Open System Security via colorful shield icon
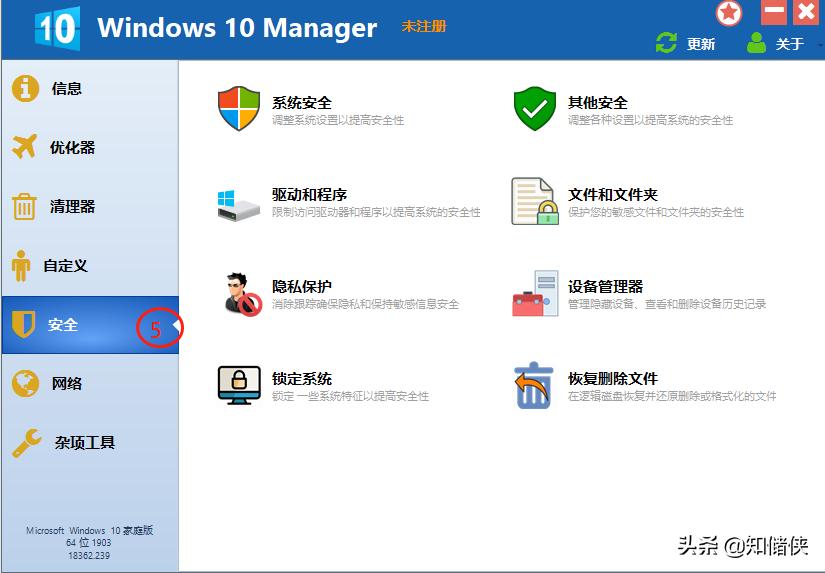825x573 pixels. click(x=239, y=108)
